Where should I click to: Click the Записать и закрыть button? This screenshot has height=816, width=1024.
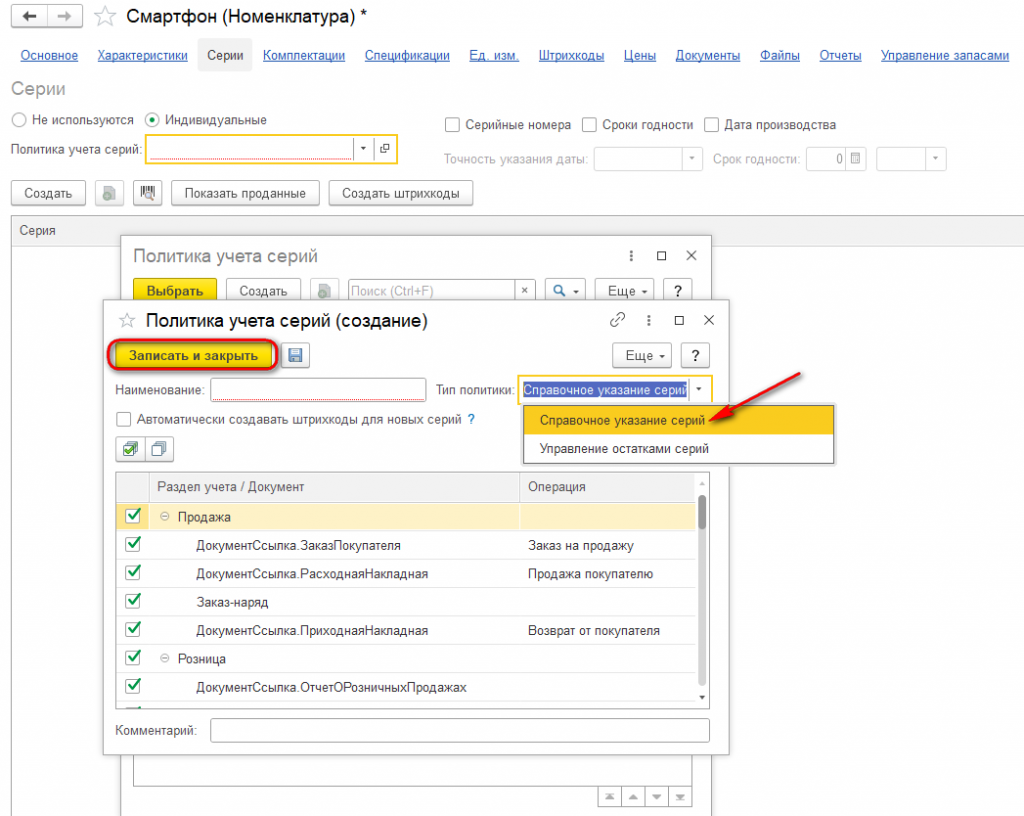(193, 356)
